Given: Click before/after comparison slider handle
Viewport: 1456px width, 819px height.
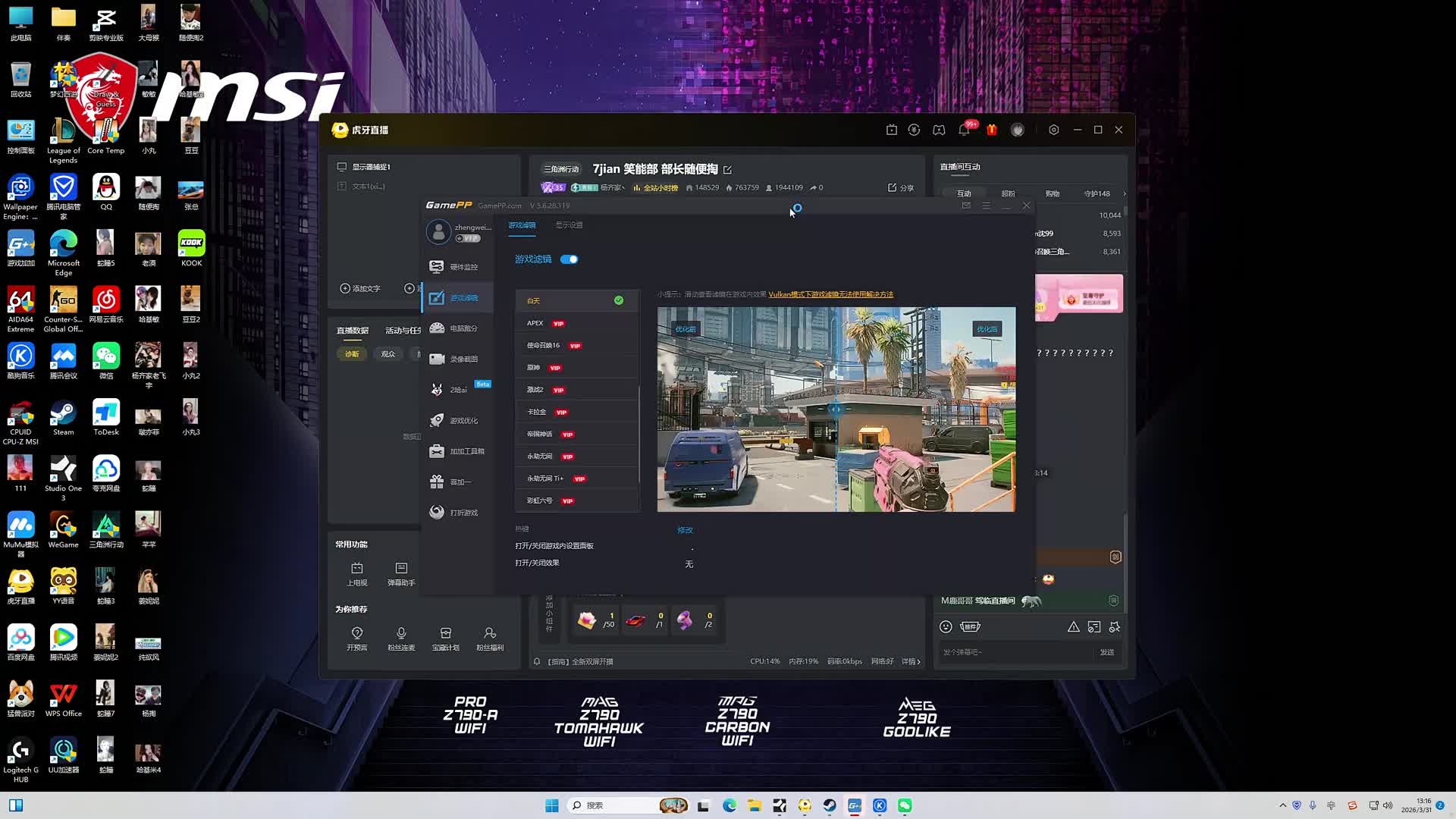Looking at the screenshot, I should pos(835,409).
